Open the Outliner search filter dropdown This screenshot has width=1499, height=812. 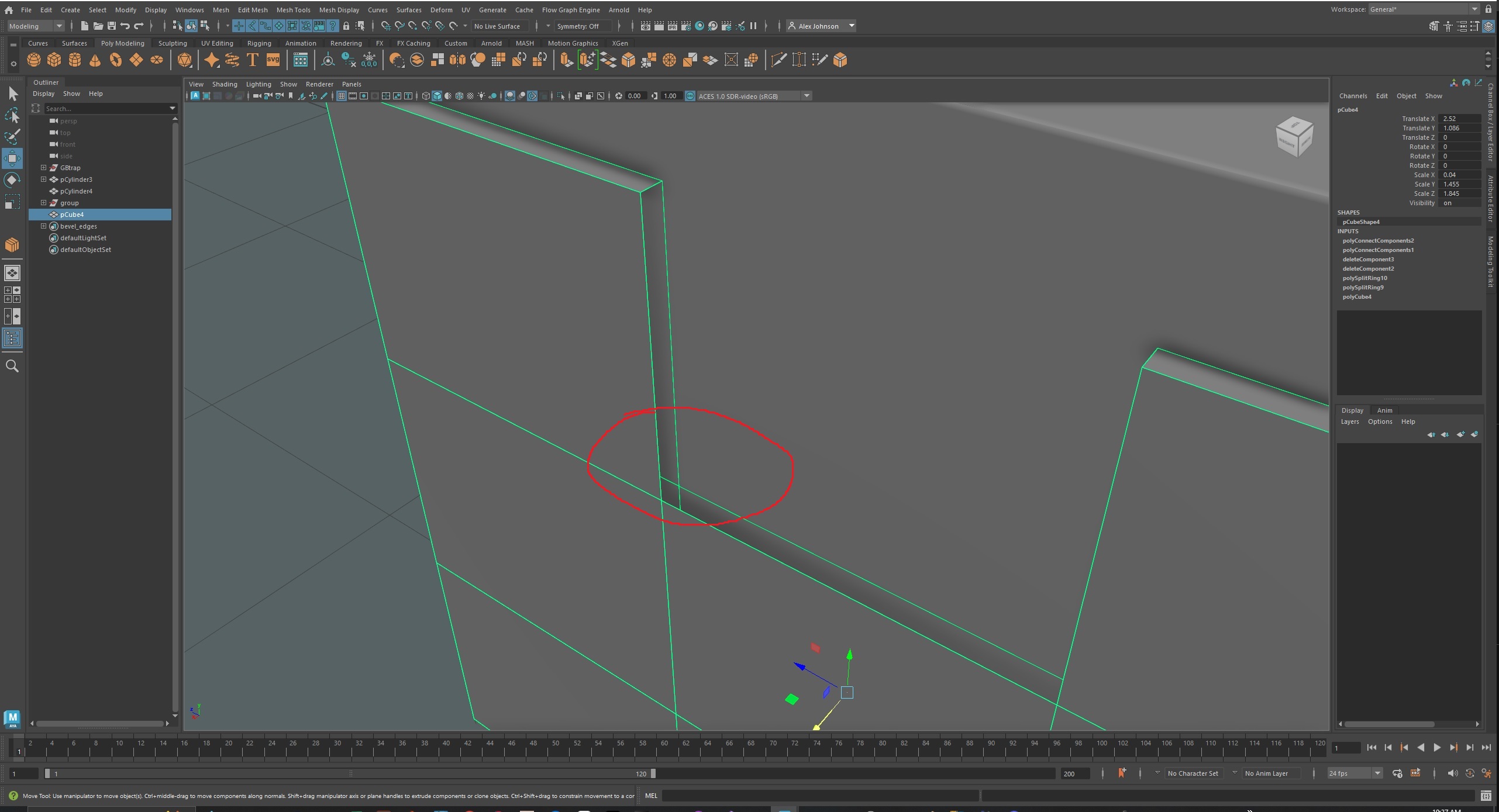173,108
